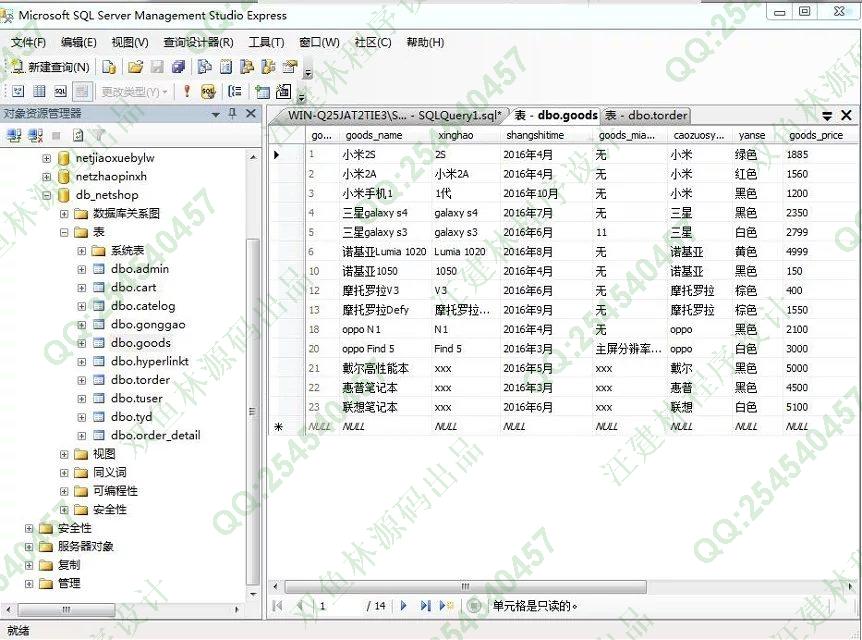The height and width of the screenshot is (640, 862).
Task: Click the Summary page icon
Action: coord(226,67)
